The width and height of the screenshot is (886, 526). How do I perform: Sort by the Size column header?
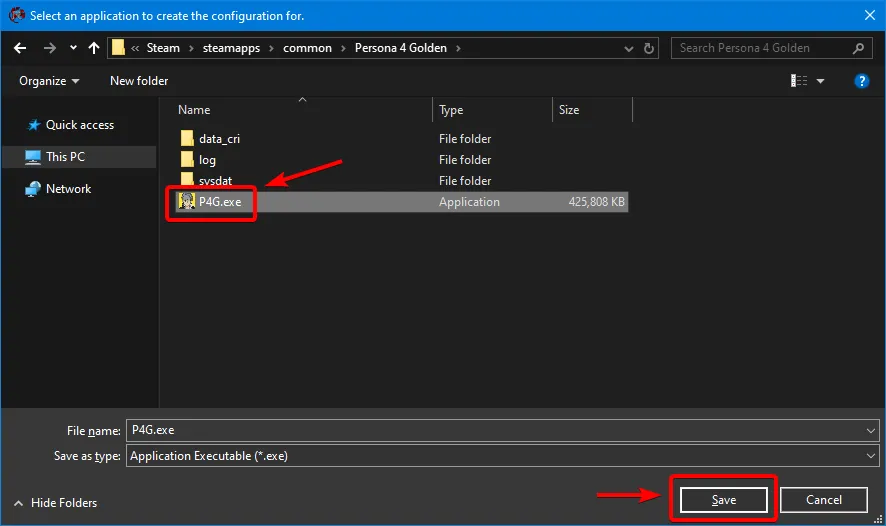(x=592, y=110)
